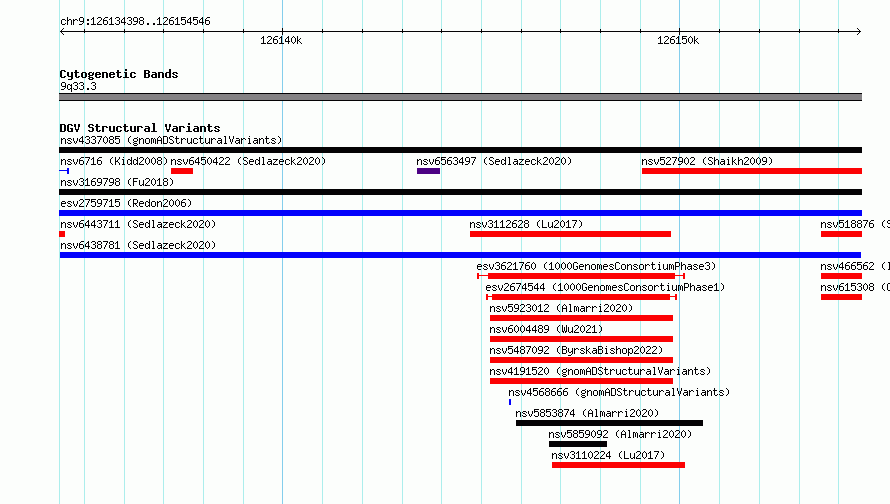
Task: Open the DGV Structural Variants track title
Action: tap(140, 128)
